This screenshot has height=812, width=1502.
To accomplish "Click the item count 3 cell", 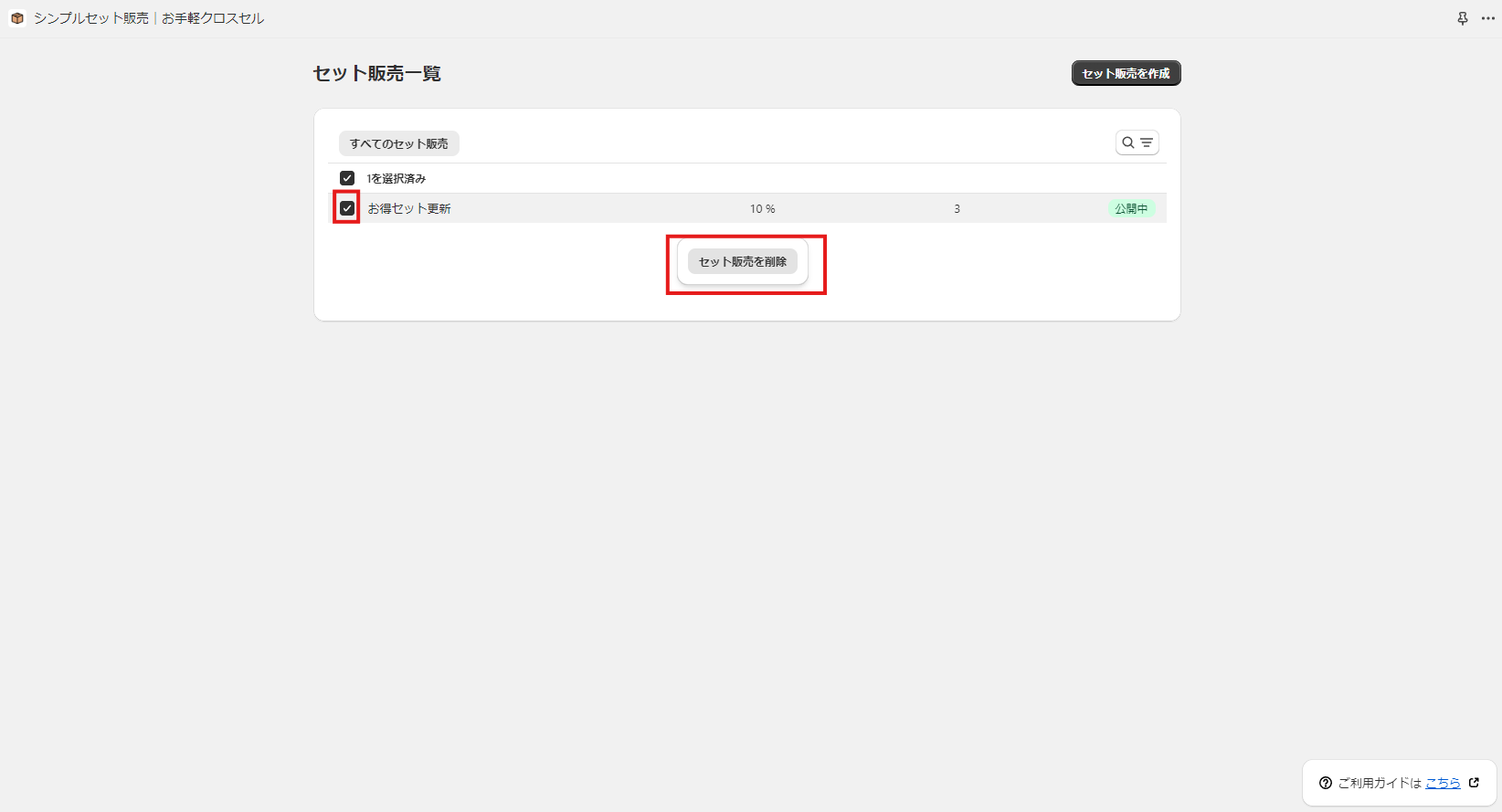I will pyautogui.click(x=957, y=208).
